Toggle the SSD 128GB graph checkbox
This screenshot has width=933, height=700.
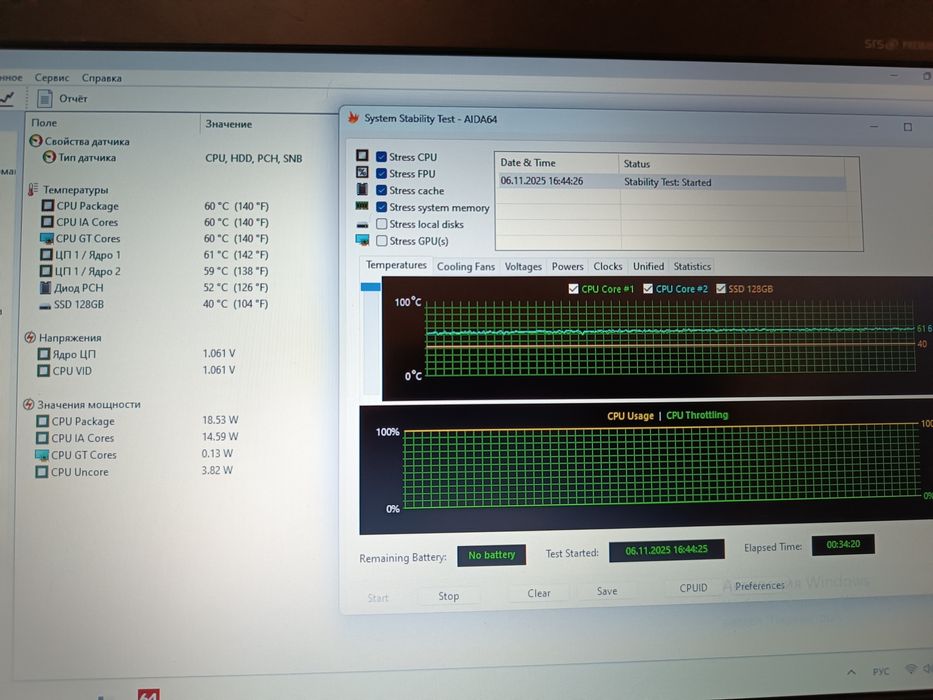coord(721,289)
